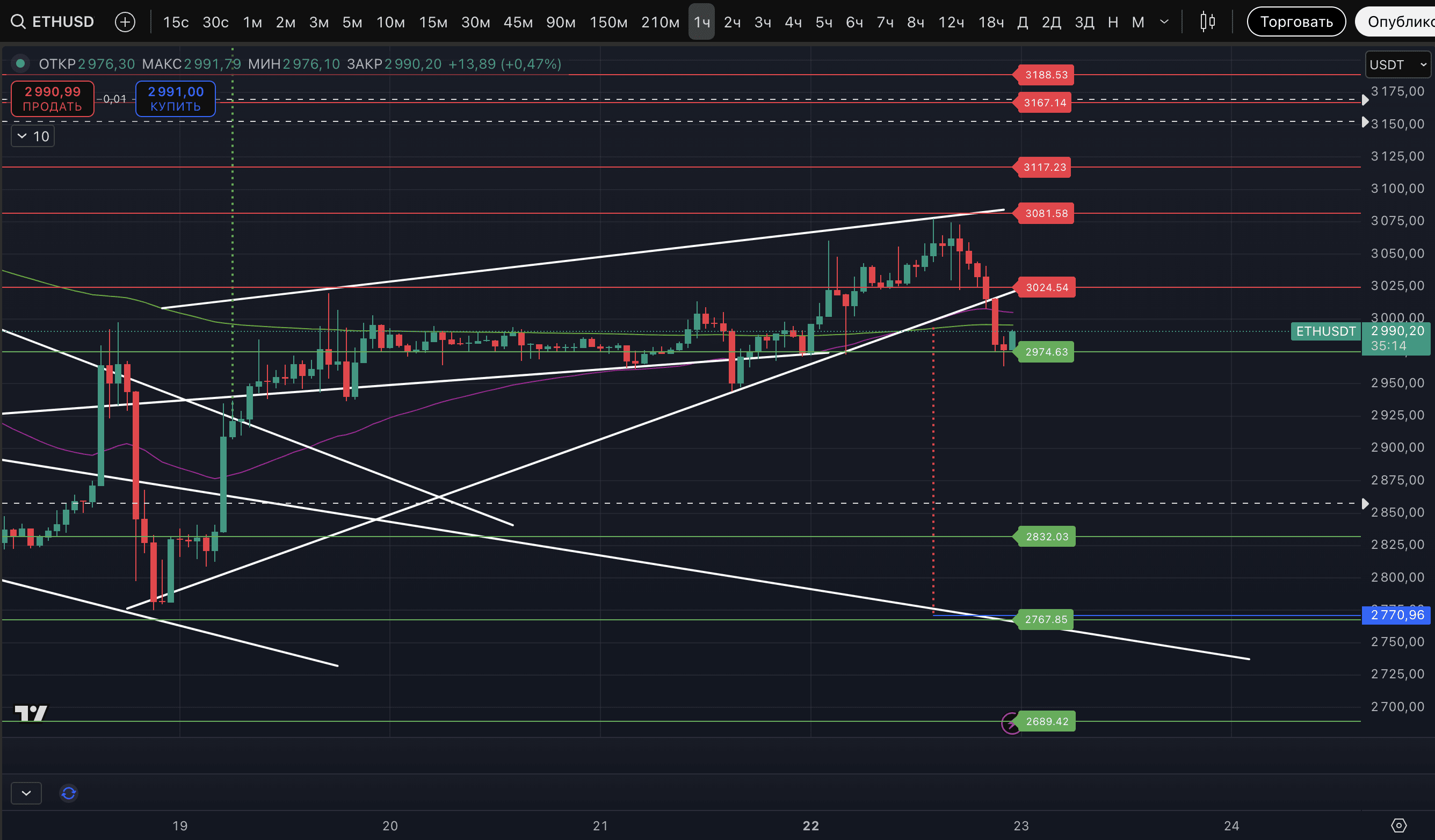Click the add symbol plus icon

[125, 22]
